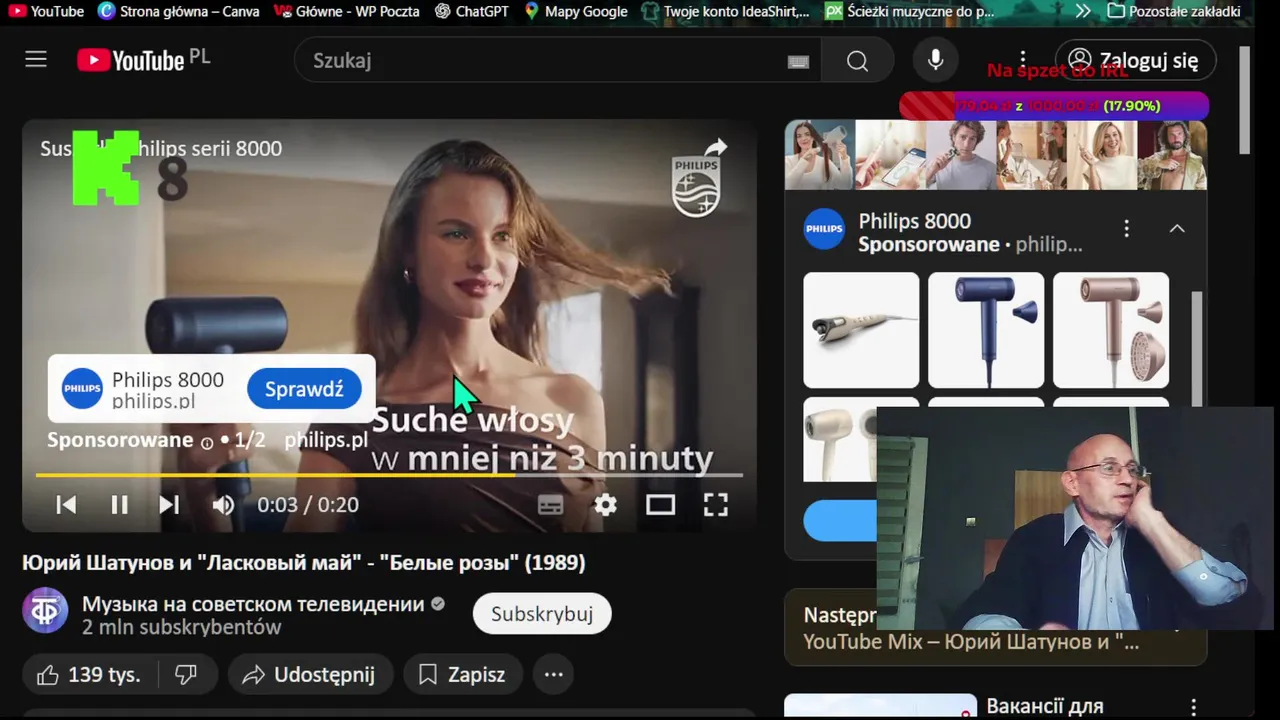1280x720 pixels.
Task: Open Philips 8000 panel three-dot menu
Action: coord(1126,228)
